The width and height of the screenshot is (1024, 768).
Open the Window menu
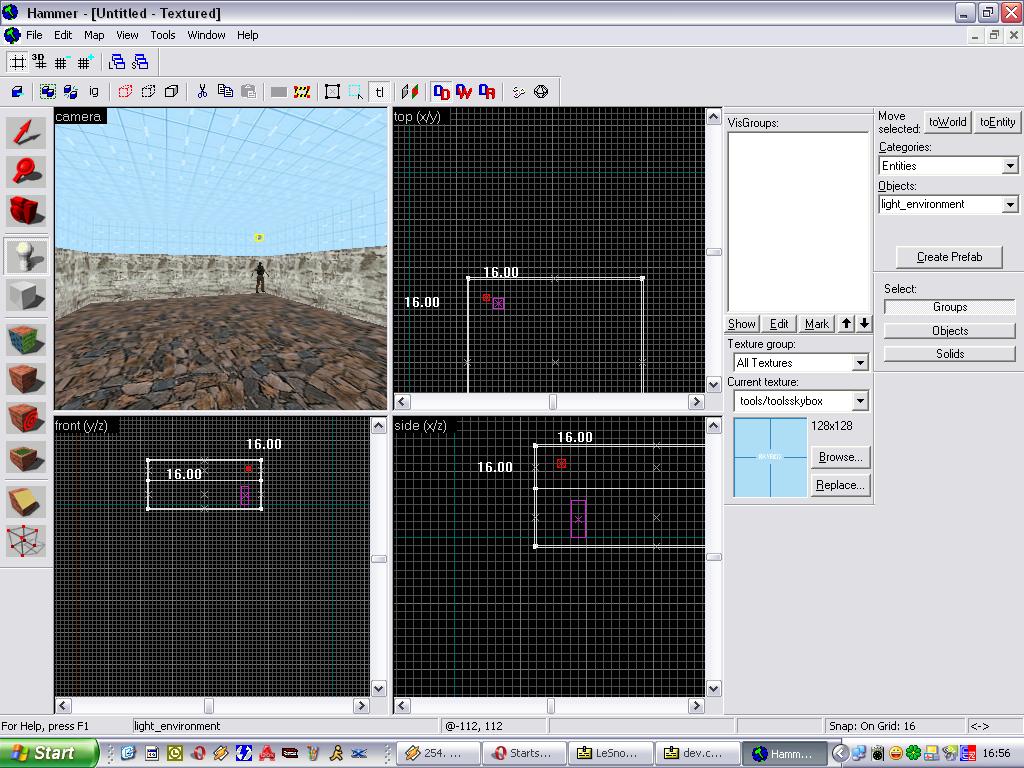(x=206, y=35)
